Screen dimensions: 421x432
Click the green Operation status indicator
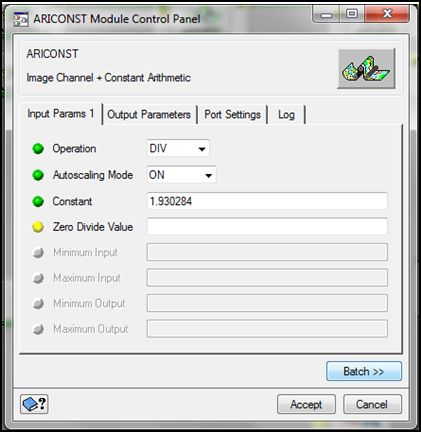[x=38, y=149]
